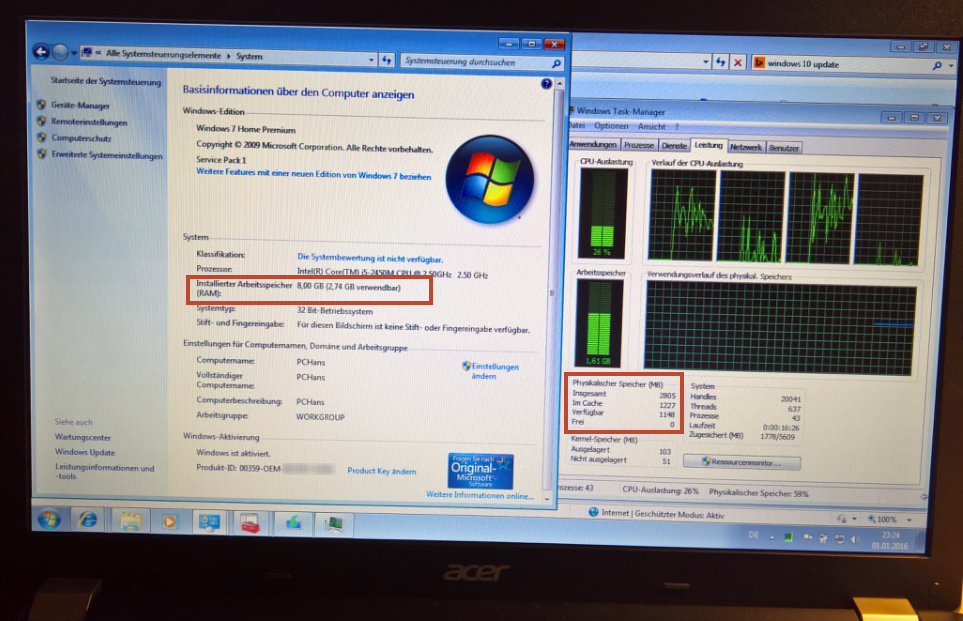The image size is (963, 621).
Task: Open the ? help menu in Task Manager
Action: 677,127
